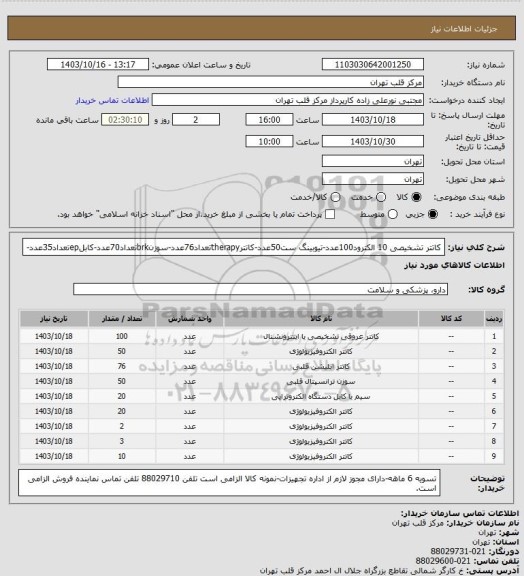This screenshot has width=524, height=576.
Task: Click the announcement date field 1403/10/16 - 13:17
Action: coord(98,65)
